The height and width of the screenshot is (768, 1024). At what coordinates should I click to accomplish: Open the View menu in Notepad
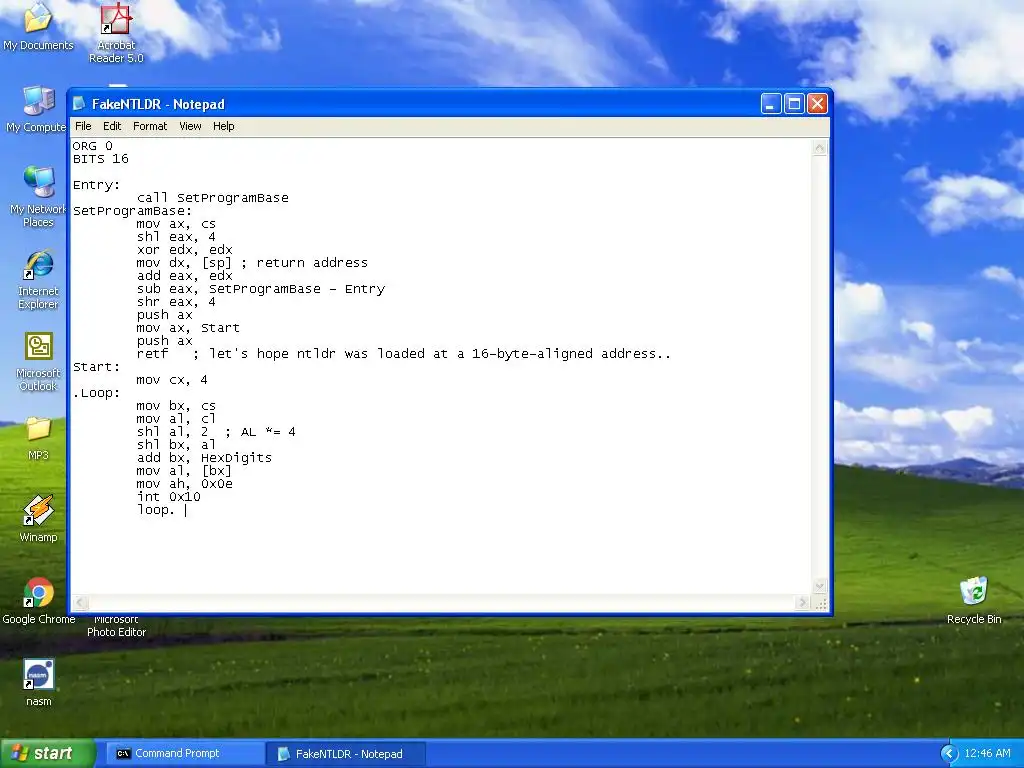[190, 126]
